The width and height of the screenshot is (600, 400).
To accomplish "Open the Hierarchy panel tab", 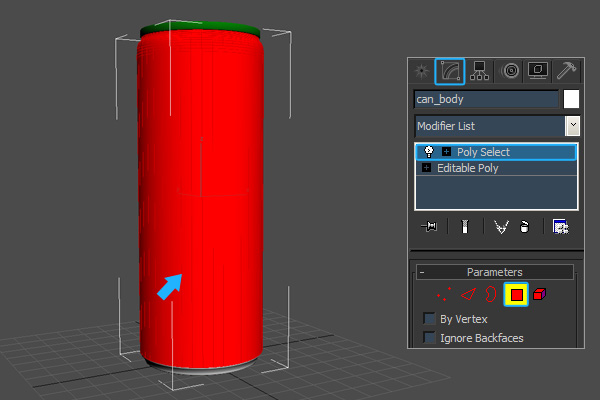I will point(479,71).
